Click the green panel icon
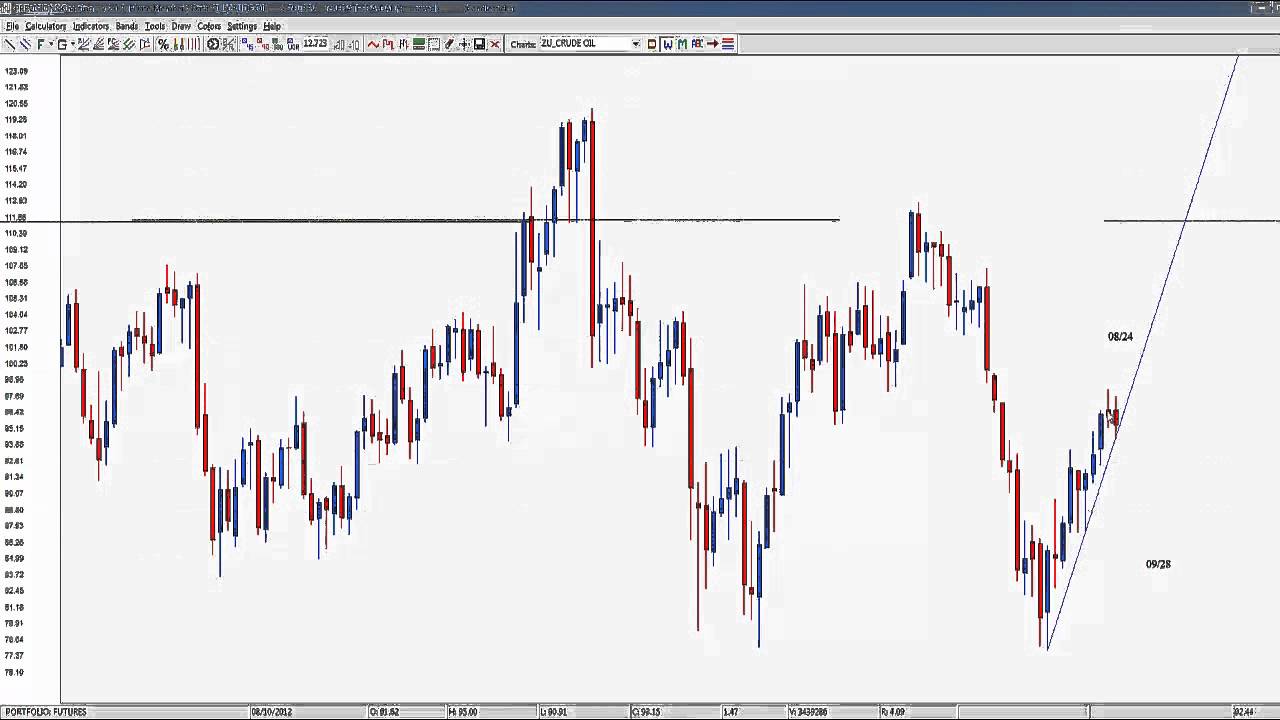 point(419,44)
